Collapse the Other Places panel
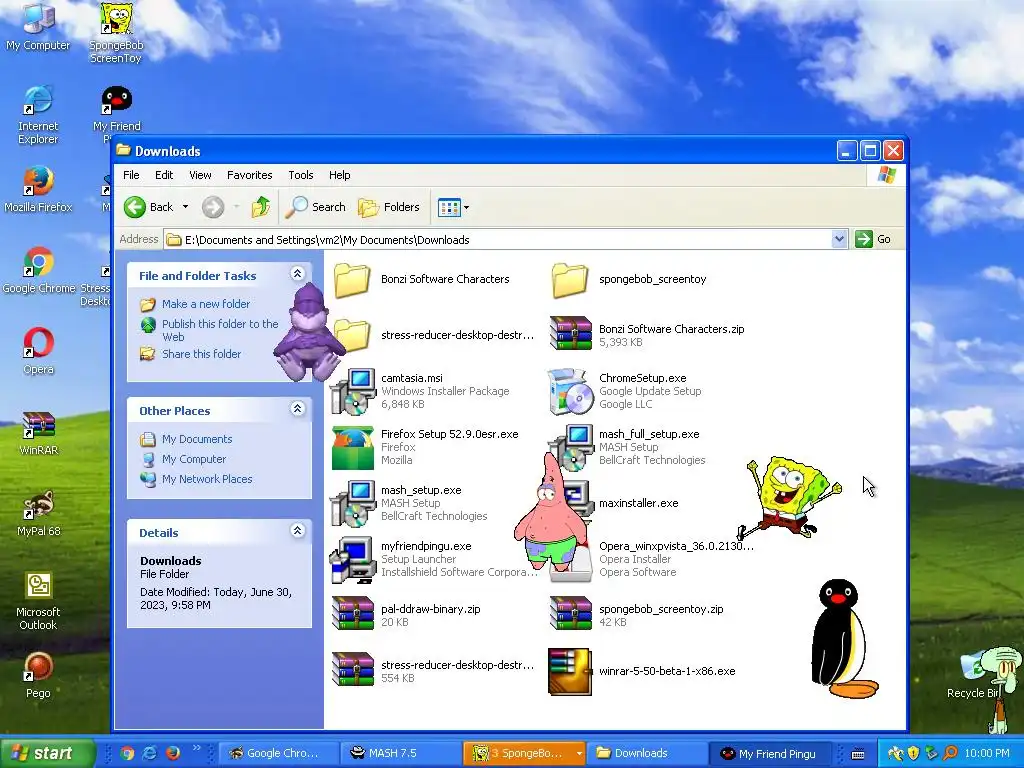Image resolution: width=1024 pixels, height=768 pixels. pyautogui.click(x=298, y=409)
